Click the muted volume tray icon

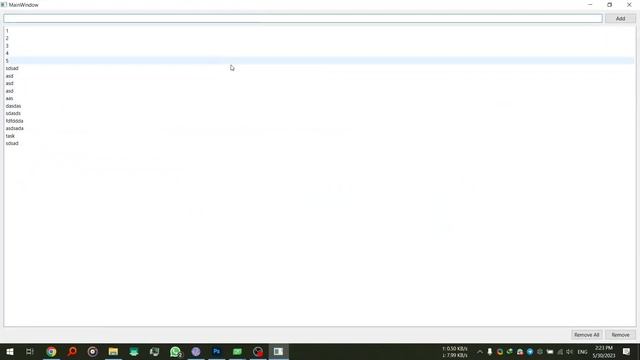pyautogui.click(x=569, y=352)
